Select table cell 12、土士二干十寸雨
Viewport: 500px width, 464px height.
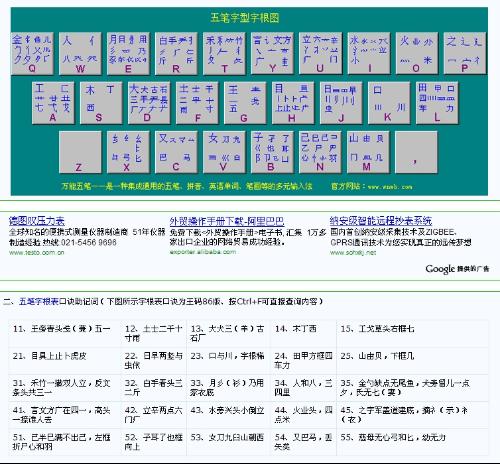coord(154,333)
